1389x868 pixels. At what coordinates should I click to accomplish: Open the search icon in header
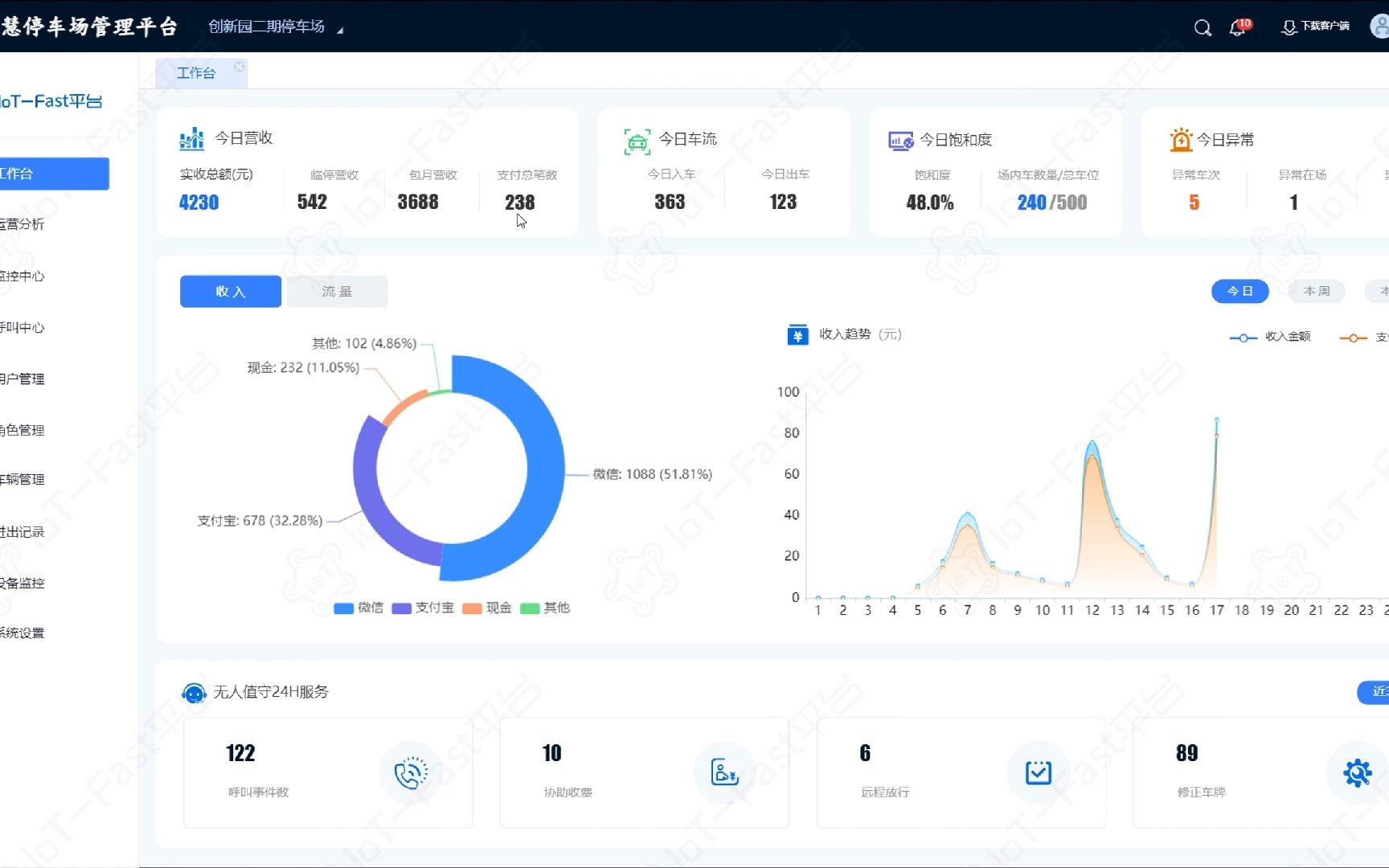click(1203, 28)
